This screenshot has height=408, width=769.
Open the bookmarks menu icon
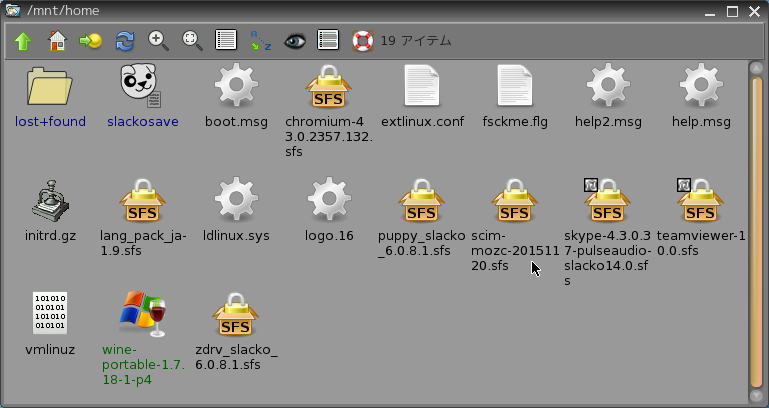click(91, 41)
